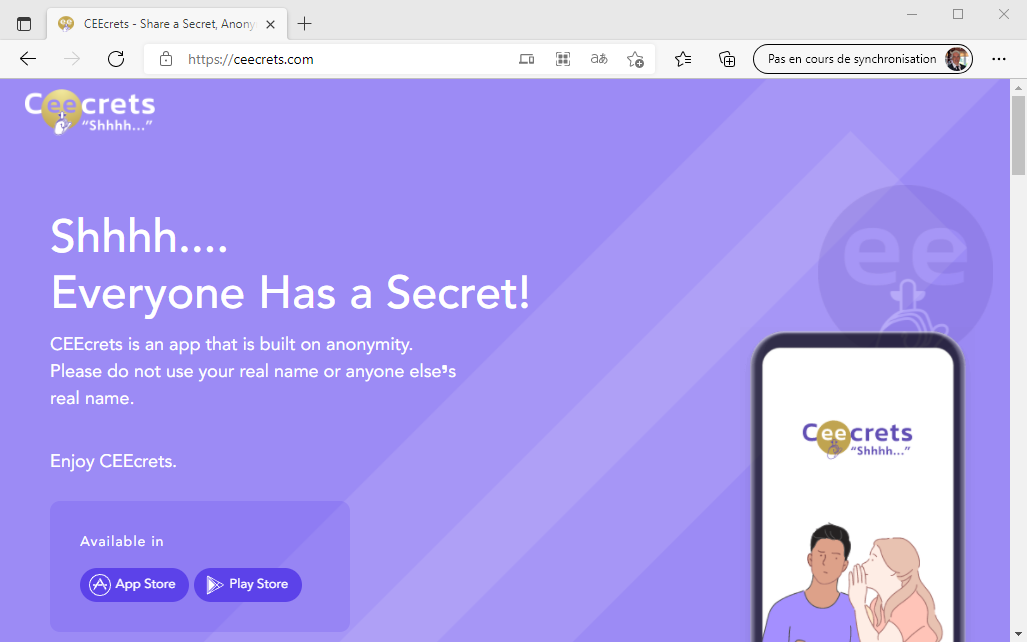Open the tab actions menu icon
This screenshot has width=1027, height=642.
pos(24,24)
